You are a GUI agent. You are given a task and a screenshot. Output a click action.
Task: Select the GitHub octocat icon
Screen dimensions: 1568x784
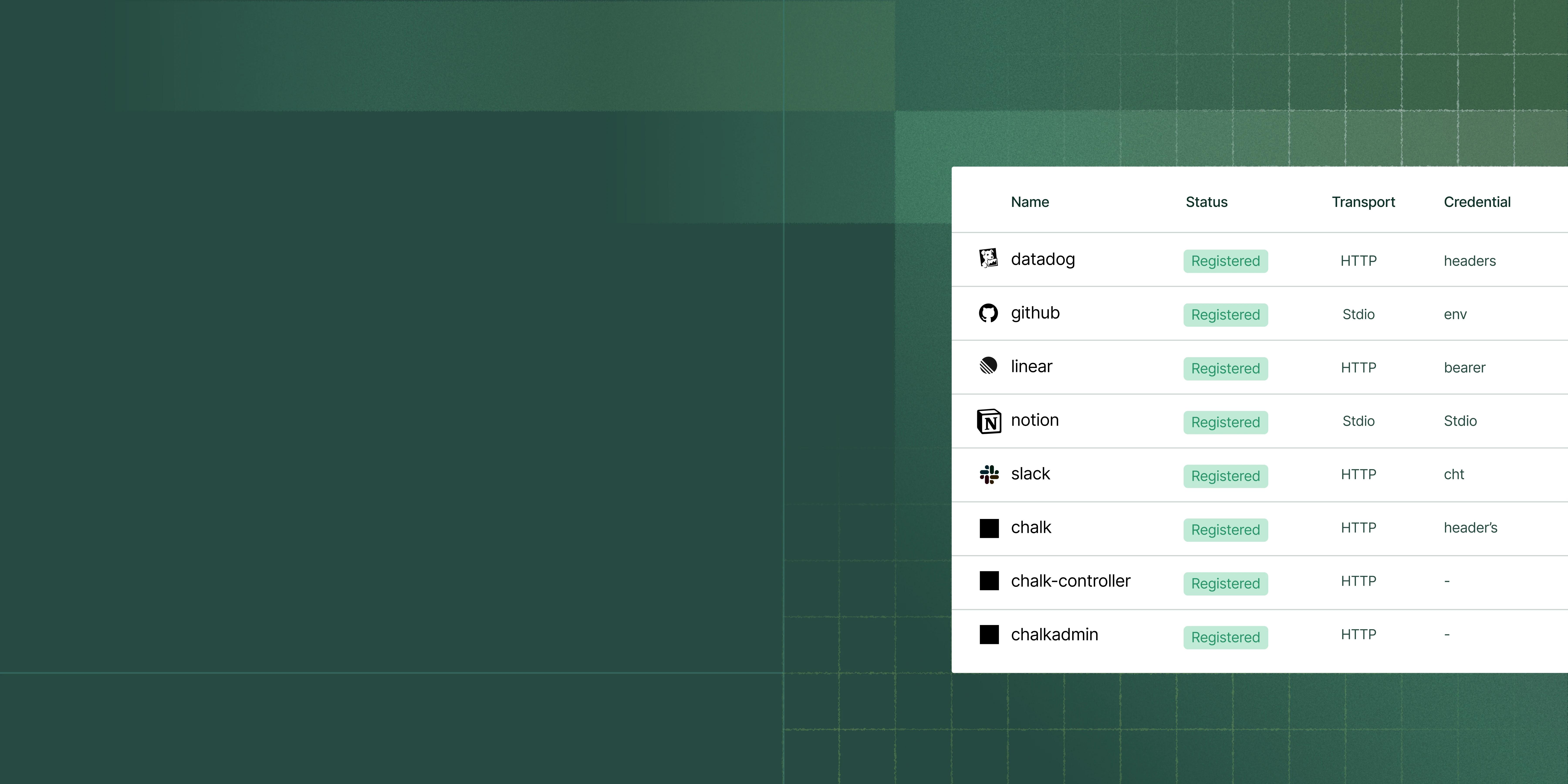988,313
